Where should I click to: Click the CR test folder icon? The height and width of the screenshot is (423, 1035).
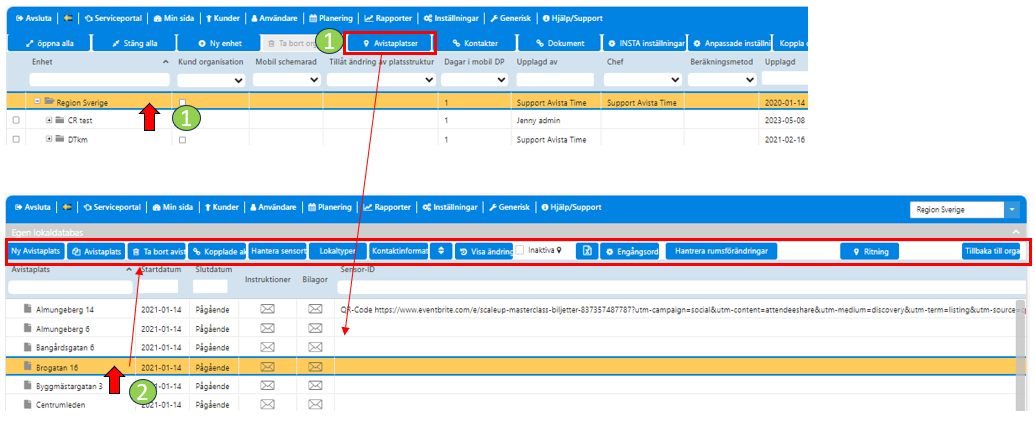(60, 121)
